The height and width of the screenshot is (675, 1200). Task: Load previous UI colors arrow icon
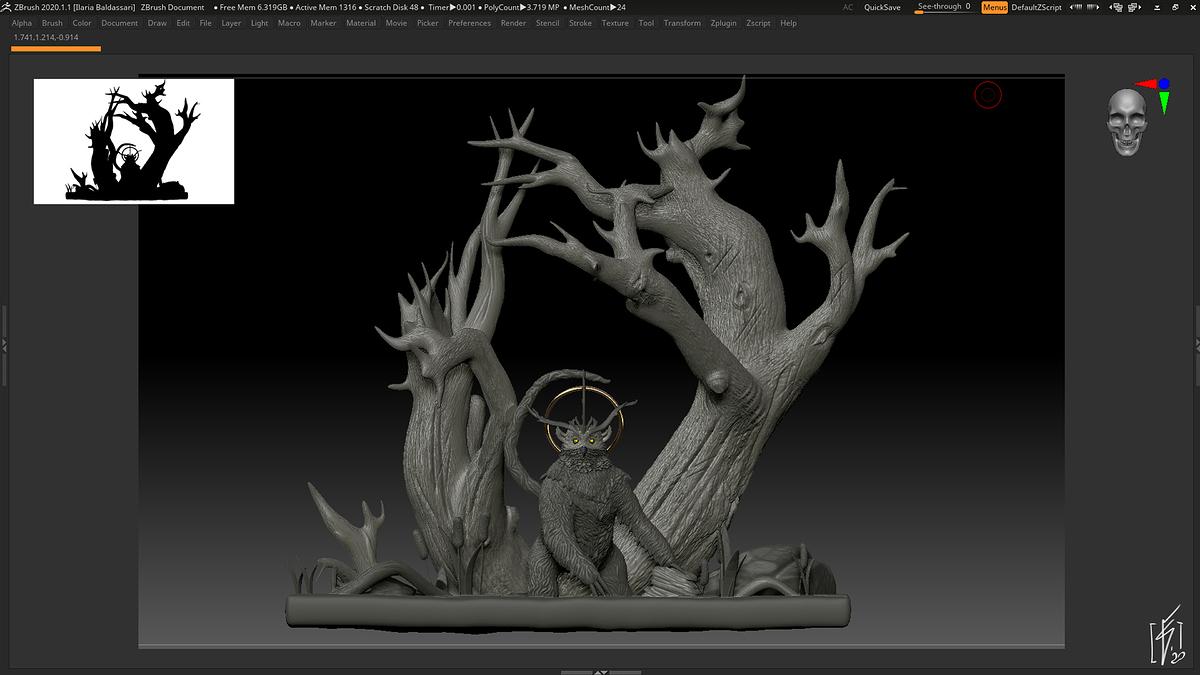[x=1075, y=7]
